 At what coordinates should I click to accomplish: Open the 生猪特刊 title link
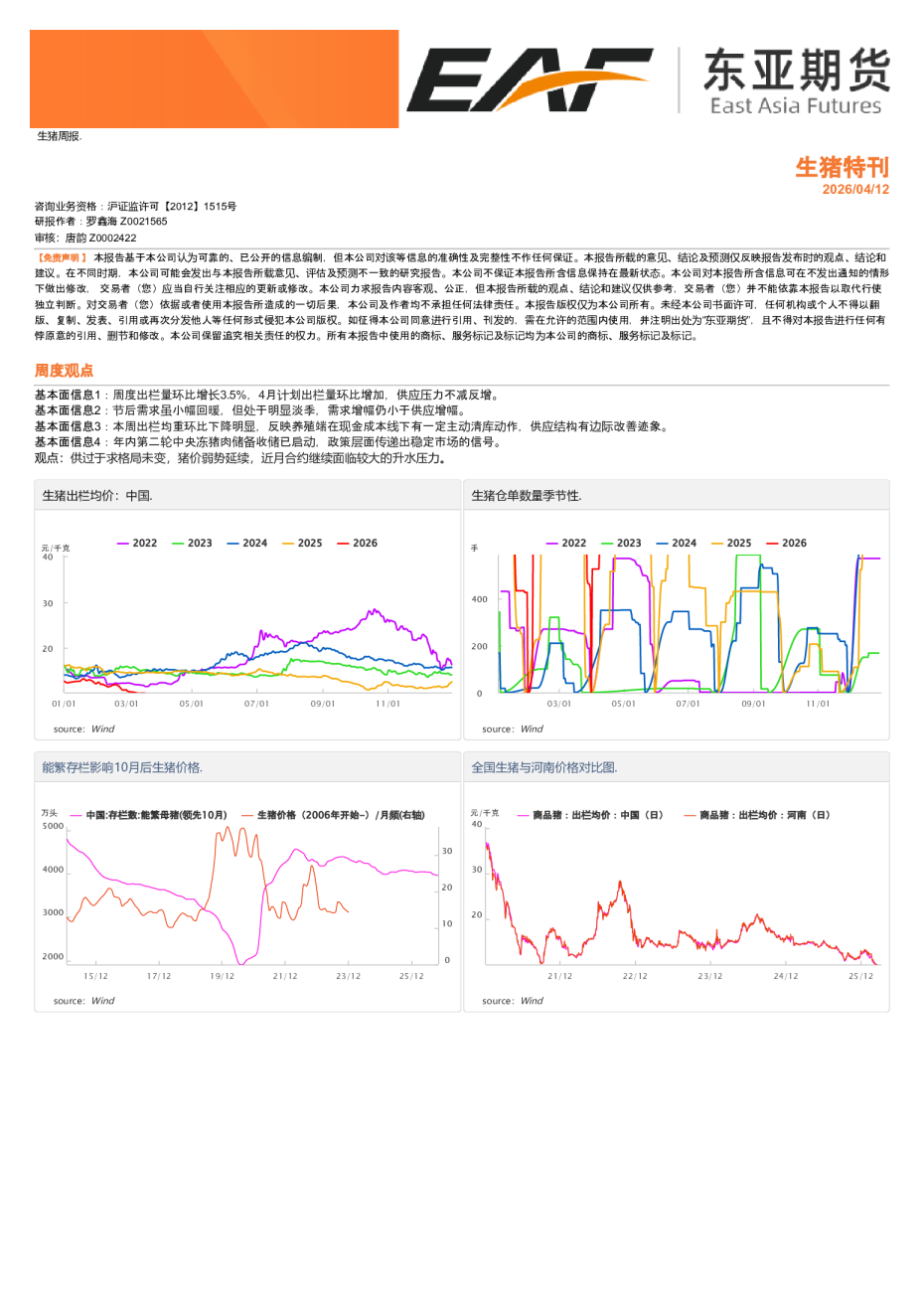pyautogui.click(x=841, y=165)
